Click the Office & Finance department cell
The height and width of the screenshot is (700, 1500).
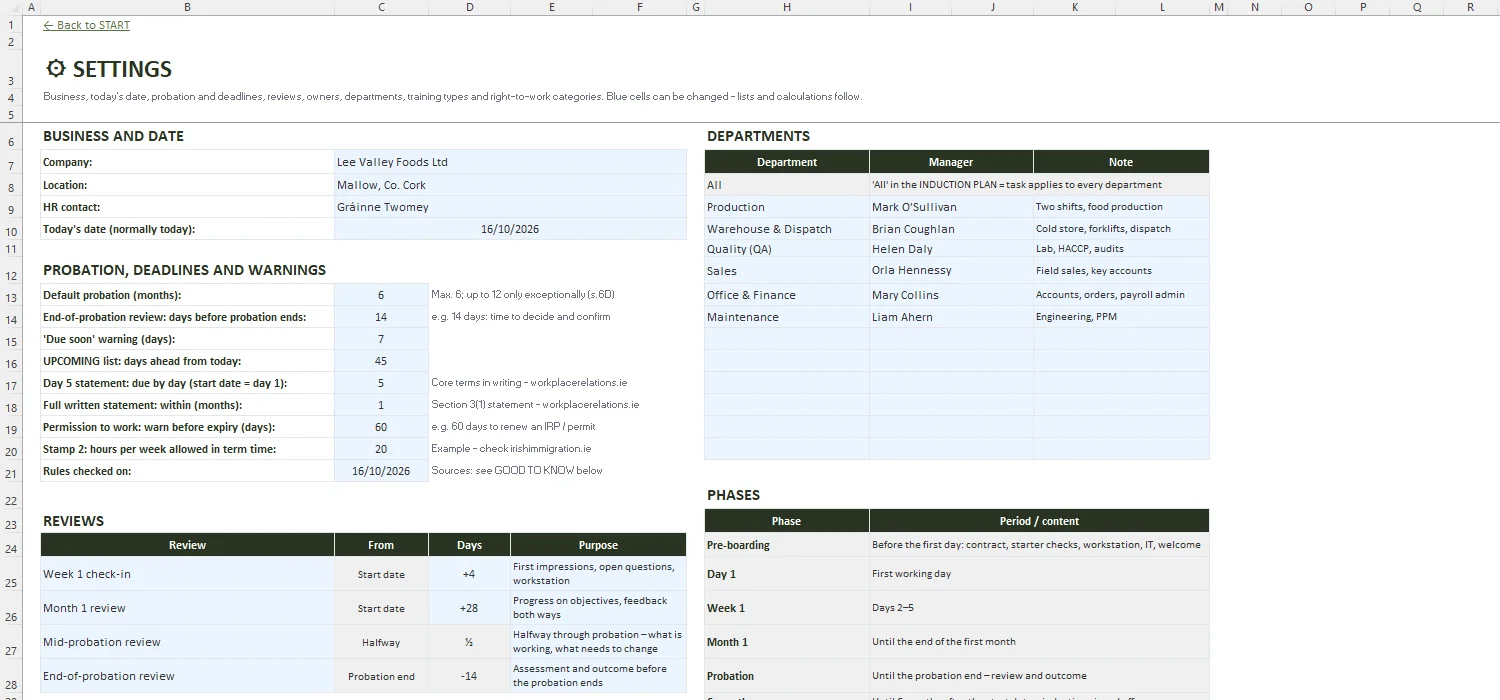[787, 295]
